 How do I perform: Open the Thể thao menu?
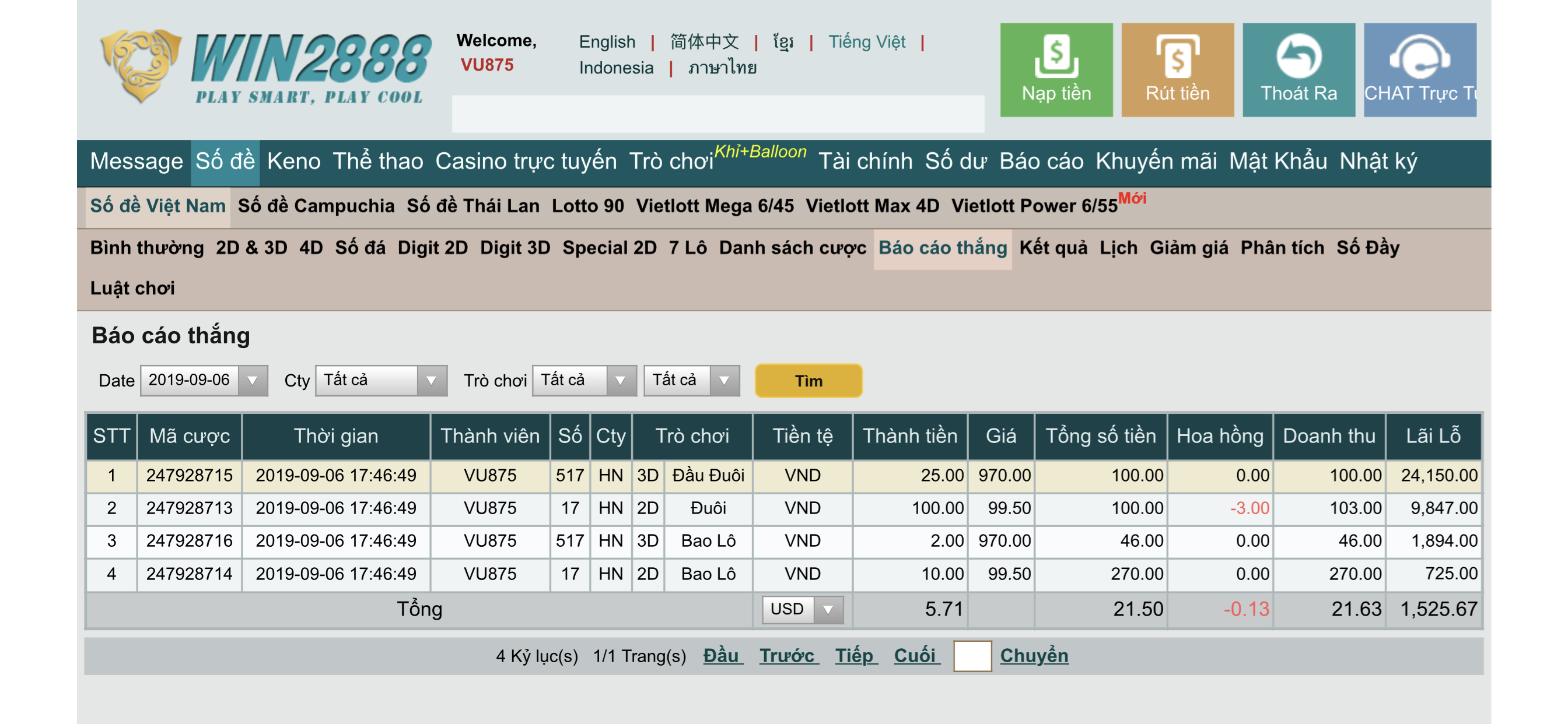point(377,161)
